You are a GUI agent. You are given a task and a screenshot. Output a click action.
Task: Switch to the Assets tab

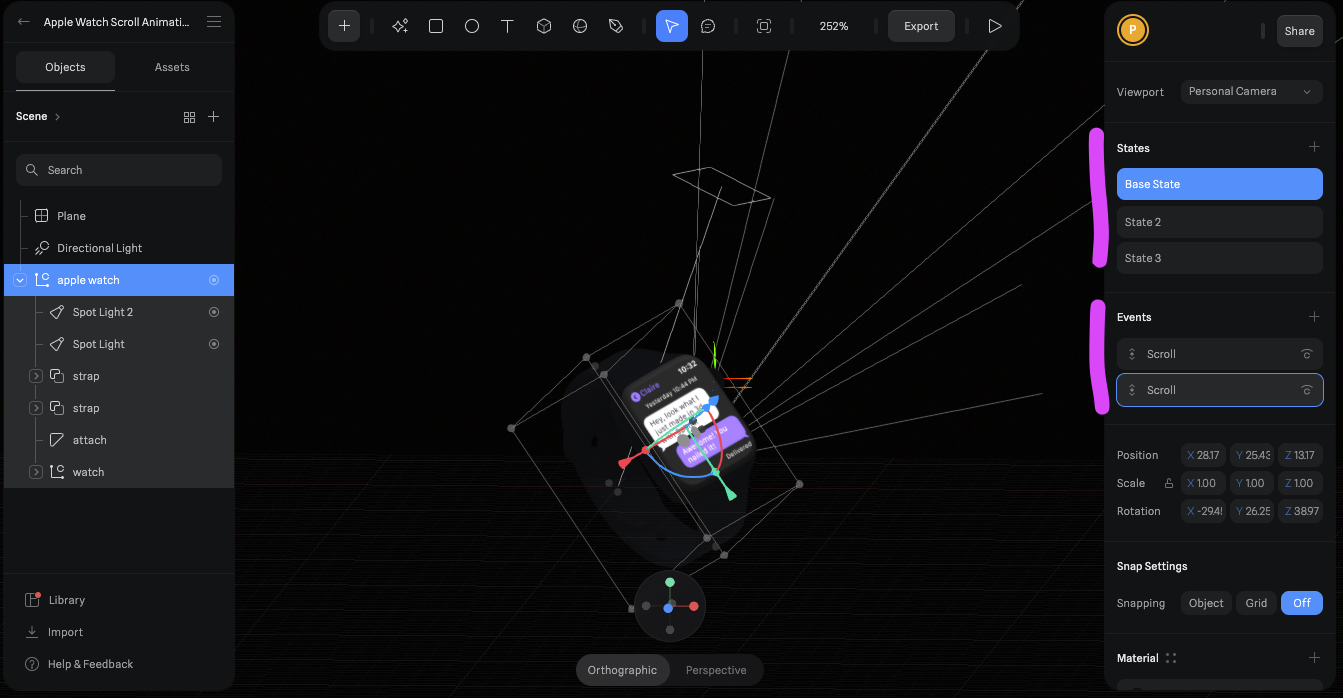172,67
